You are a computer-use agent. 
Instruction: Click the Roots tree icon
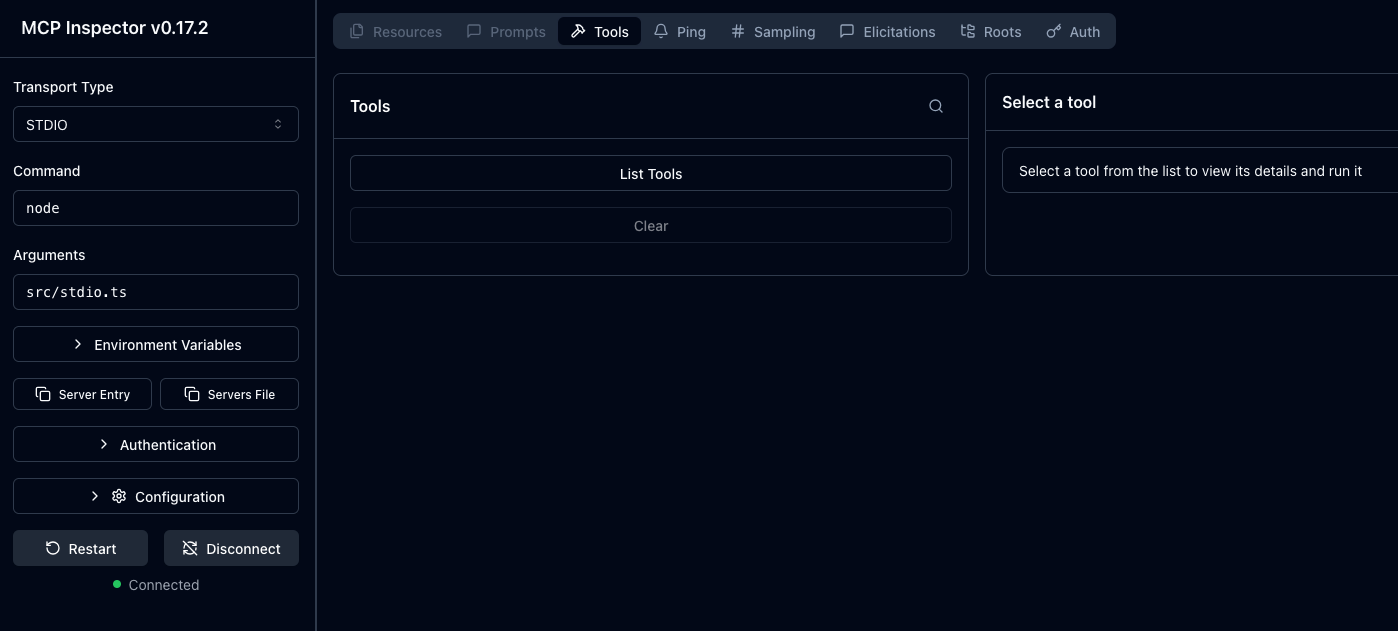(967, 31)
